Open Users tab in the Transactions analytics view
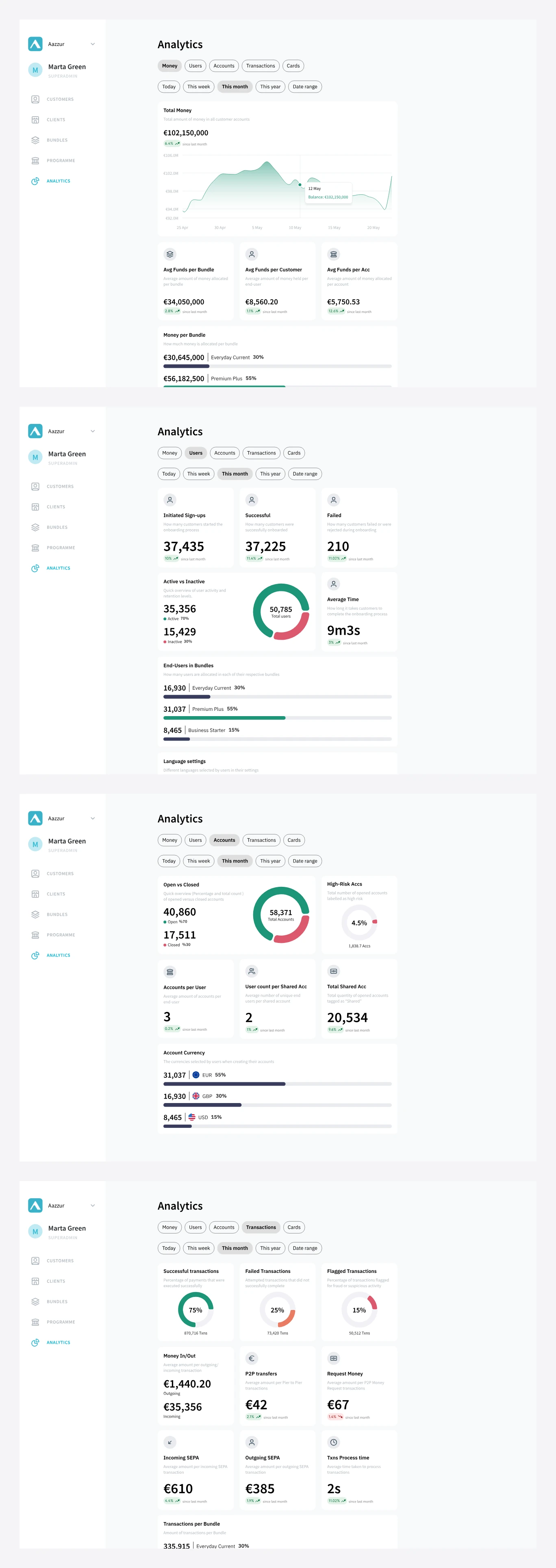Viewport: 556px width, 1568px height. click(x=195, y=1227)
